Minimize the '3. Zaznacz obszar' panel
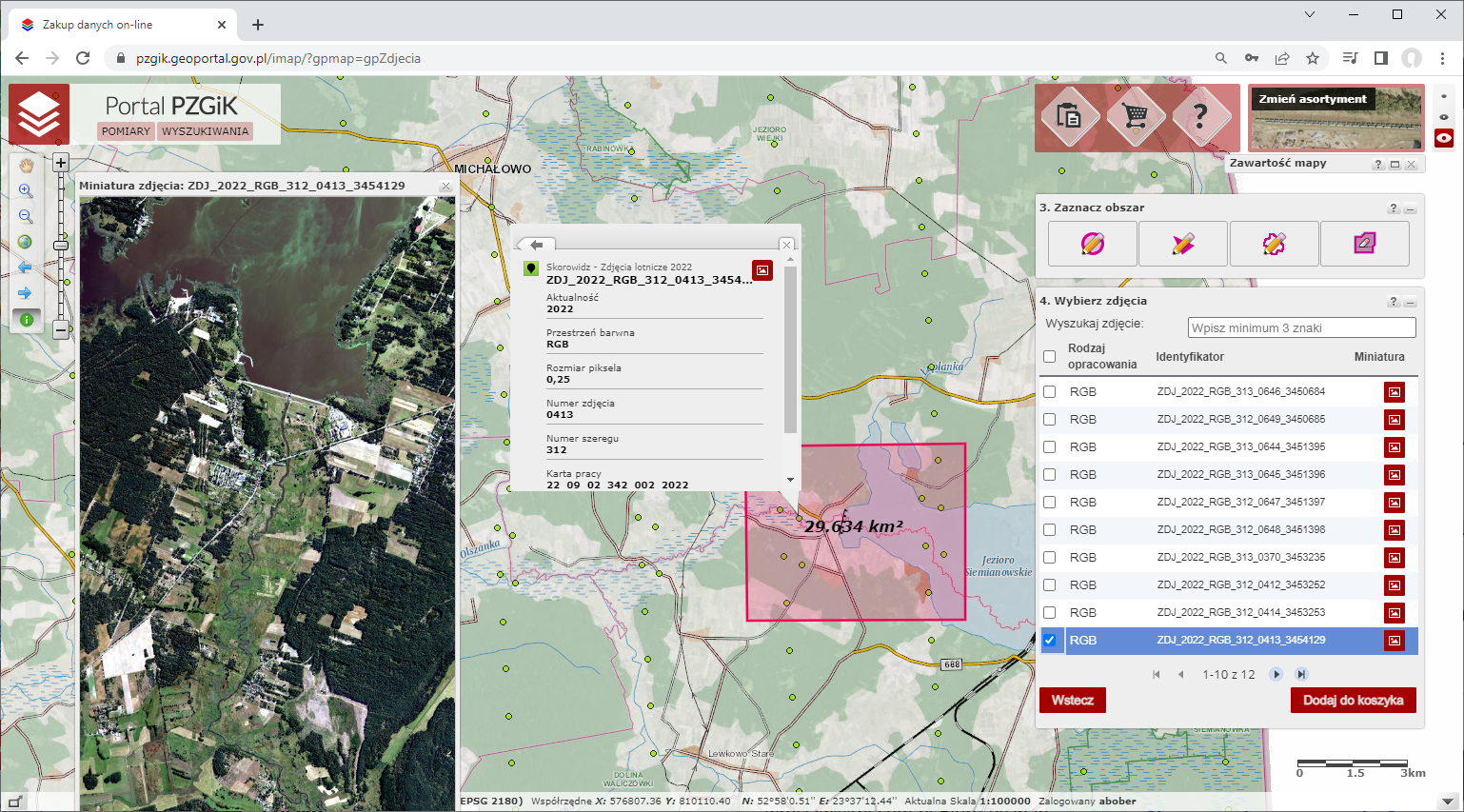1464x812 pixels. (x=1411, y=209)
